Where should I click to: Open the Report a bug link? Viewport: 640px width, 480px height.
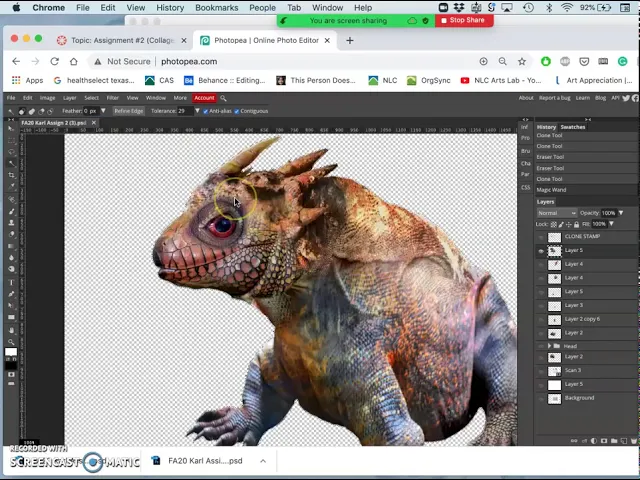point(554,98)
